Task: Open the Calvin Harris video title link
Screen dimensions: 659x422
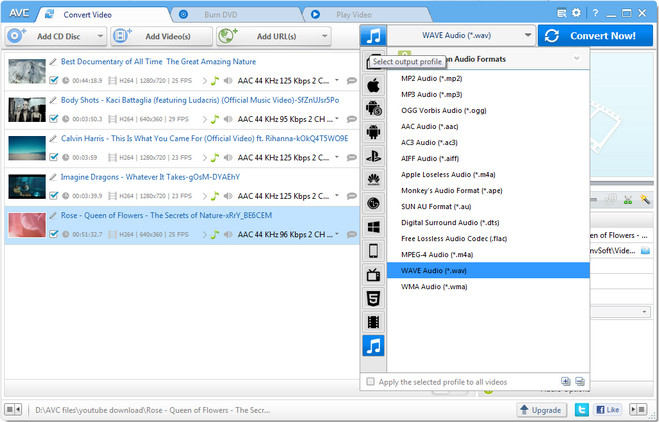Action: tap(204, 138)
